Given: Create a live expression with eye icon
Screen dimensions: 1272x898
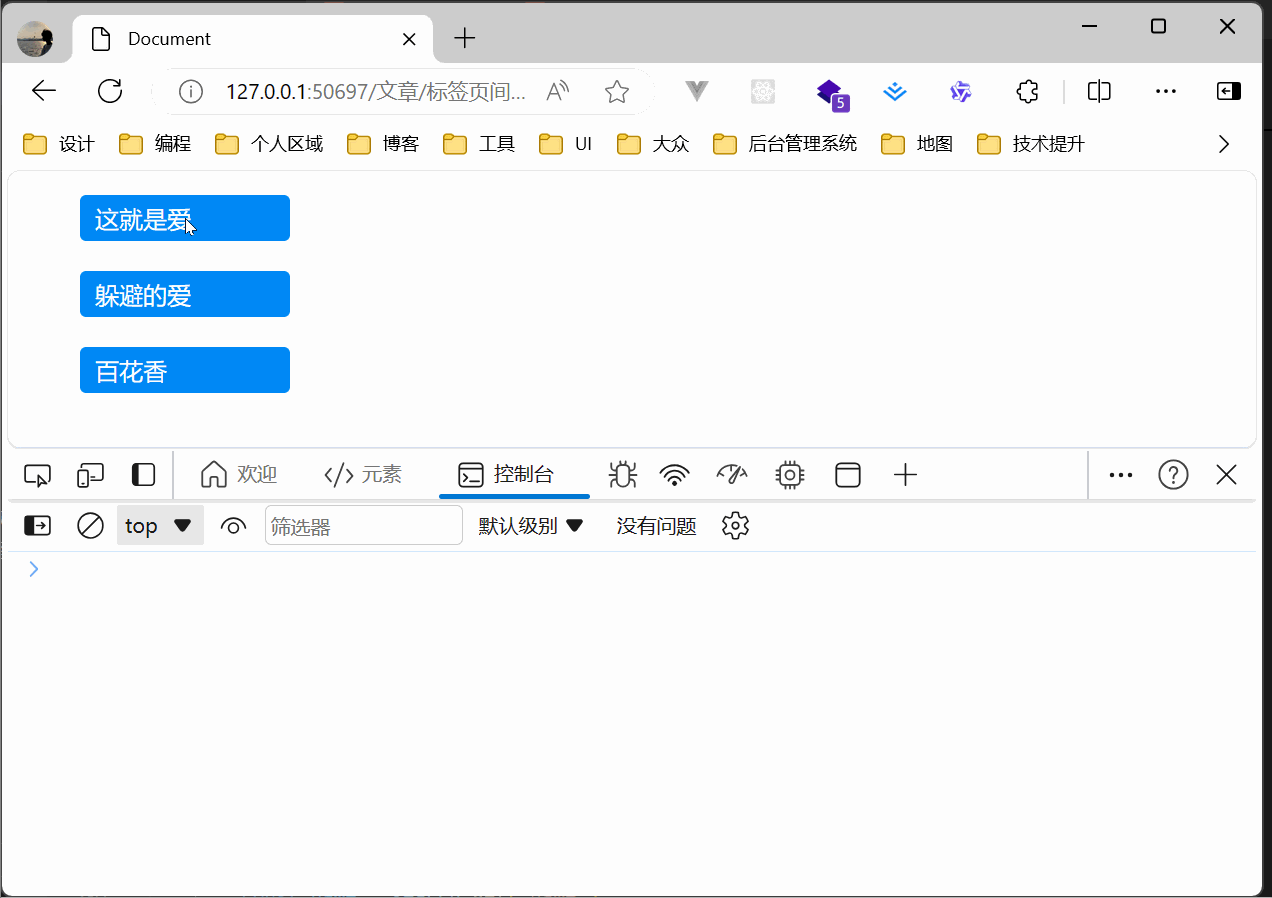Looking at the screenshot, I should [233, 526].
